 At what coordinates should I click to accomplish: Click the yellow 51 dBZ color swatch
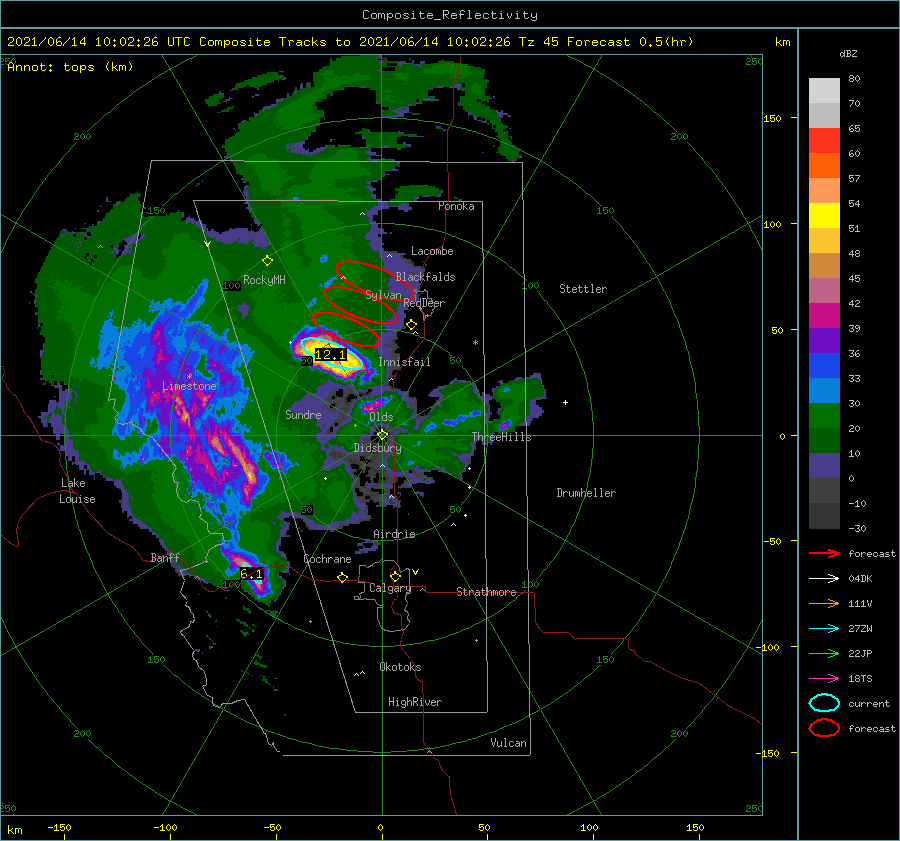(824, 216)
